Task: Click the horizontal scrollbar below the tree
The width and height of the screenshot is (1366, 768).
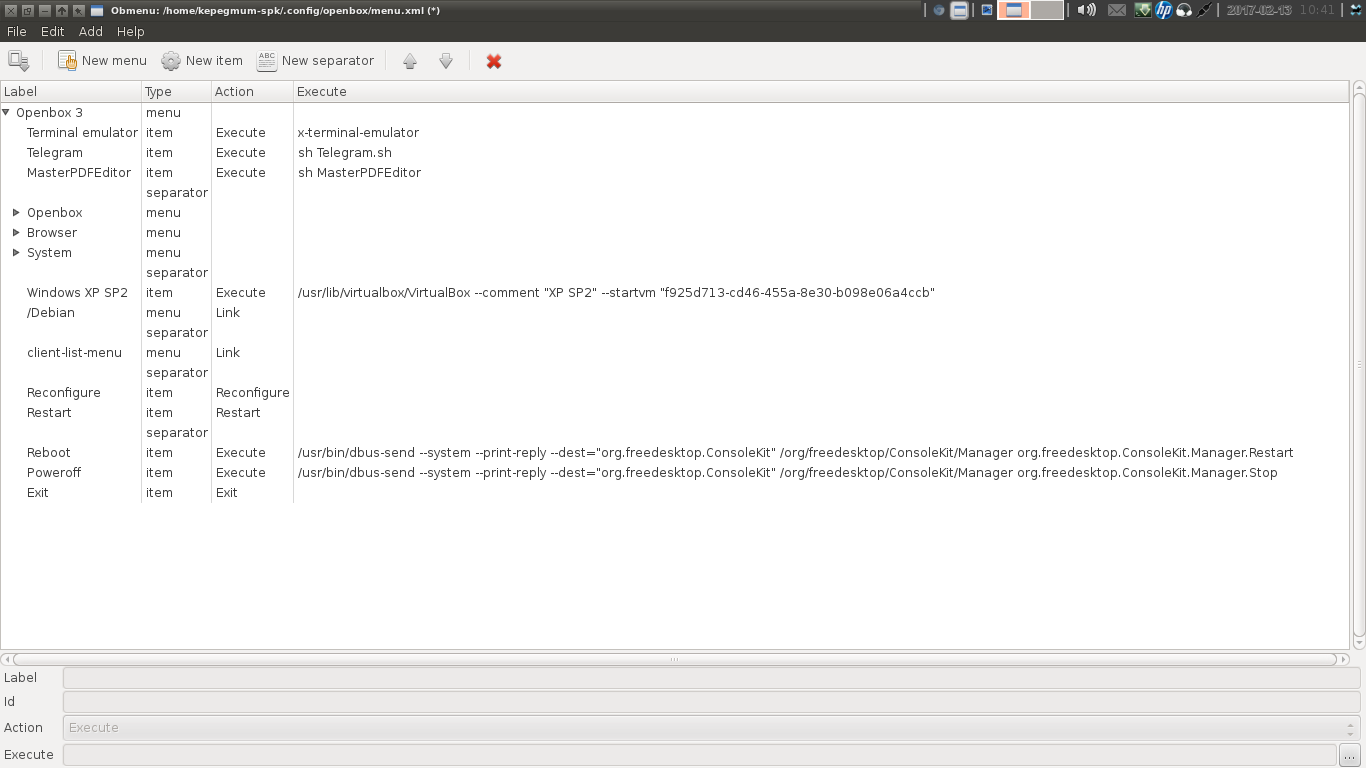Action: coord(674,659)
